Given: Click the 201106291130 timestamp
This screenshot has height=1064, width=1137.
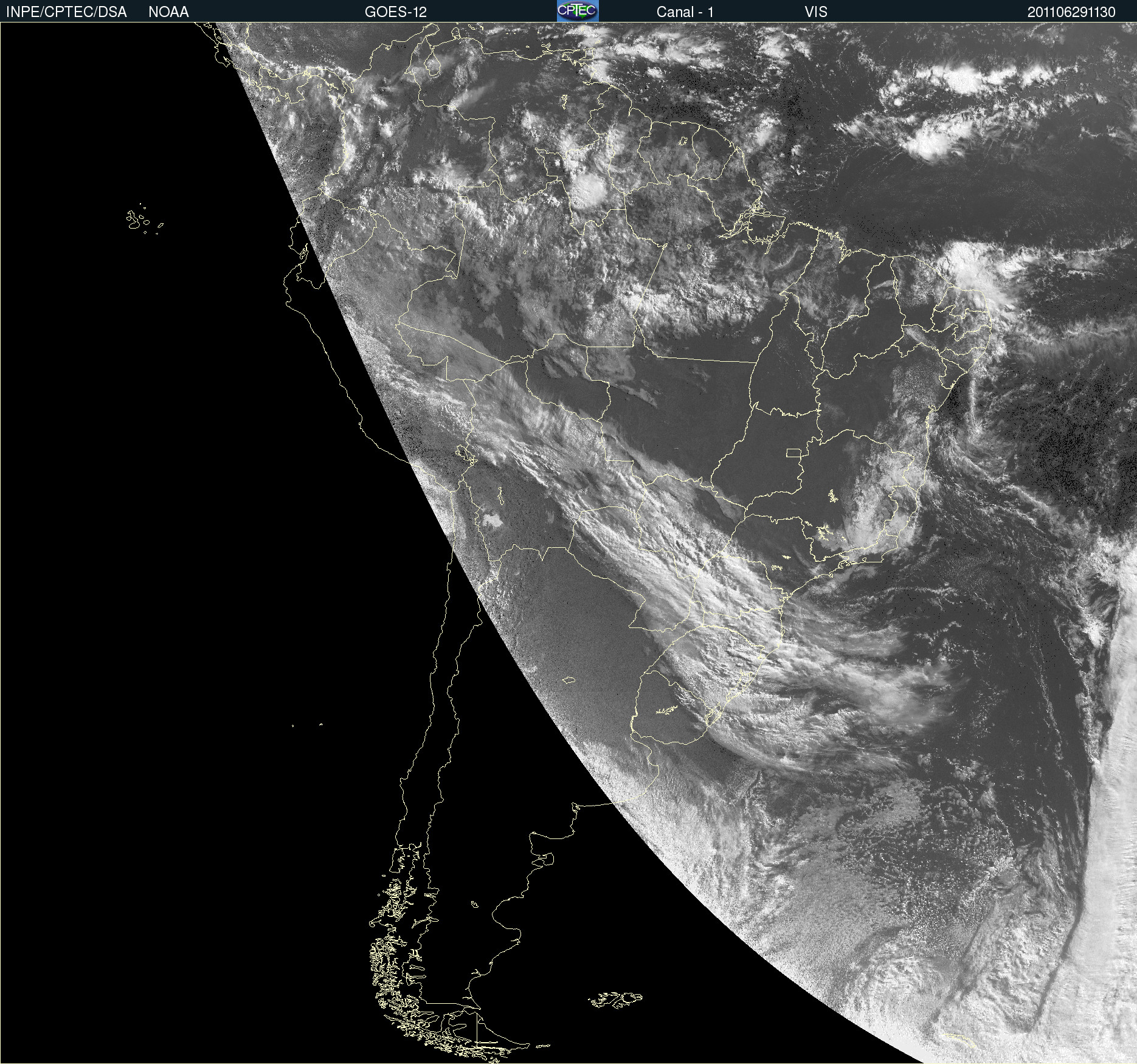Looking at the screenshot, I should click(1071, 12).
